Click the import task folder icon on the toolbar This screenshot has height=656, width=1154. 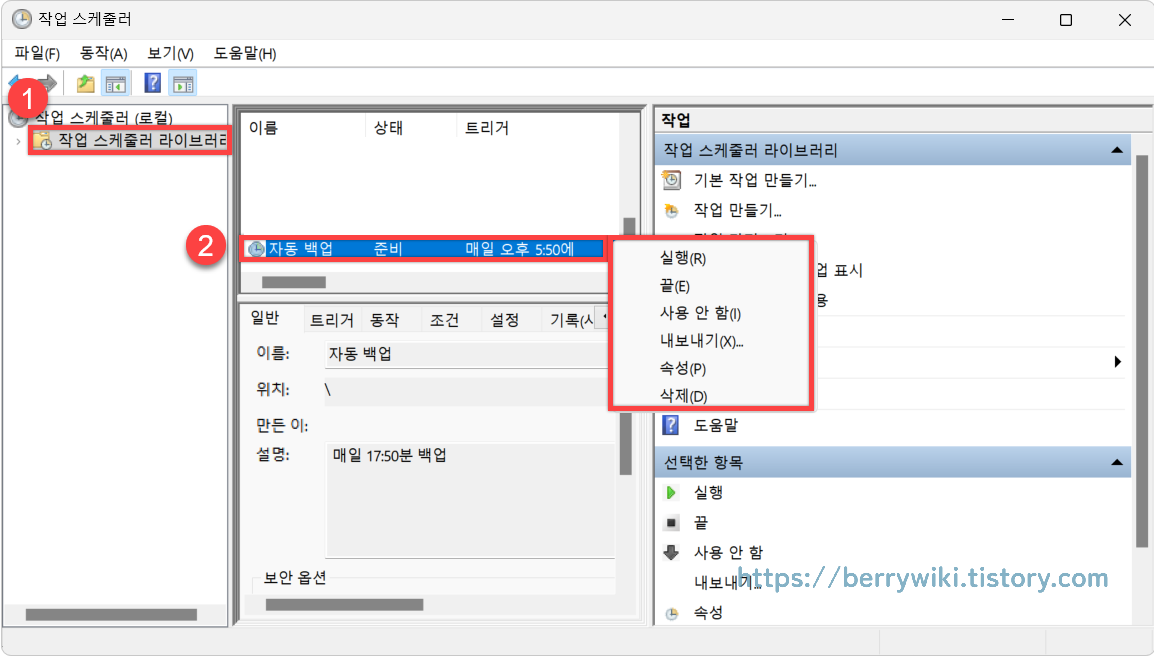[x=85, y=82]
